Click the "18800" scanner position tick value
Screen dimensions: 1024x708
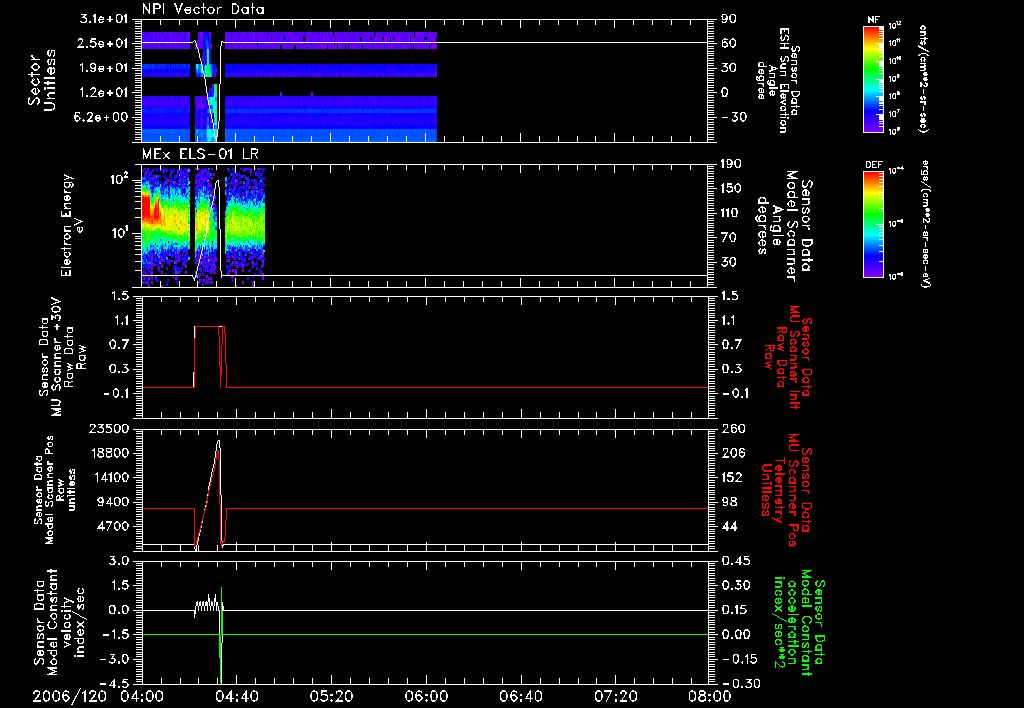109,453
